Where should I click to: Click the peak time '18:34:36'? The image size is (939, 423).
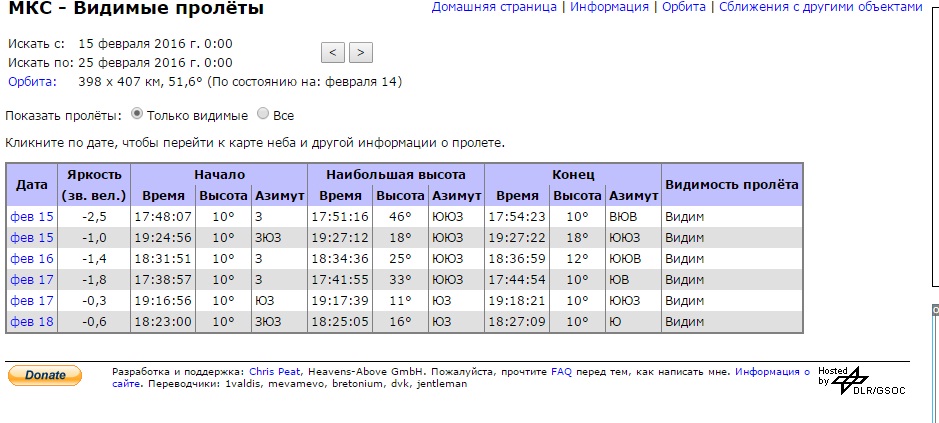(340, 259)
